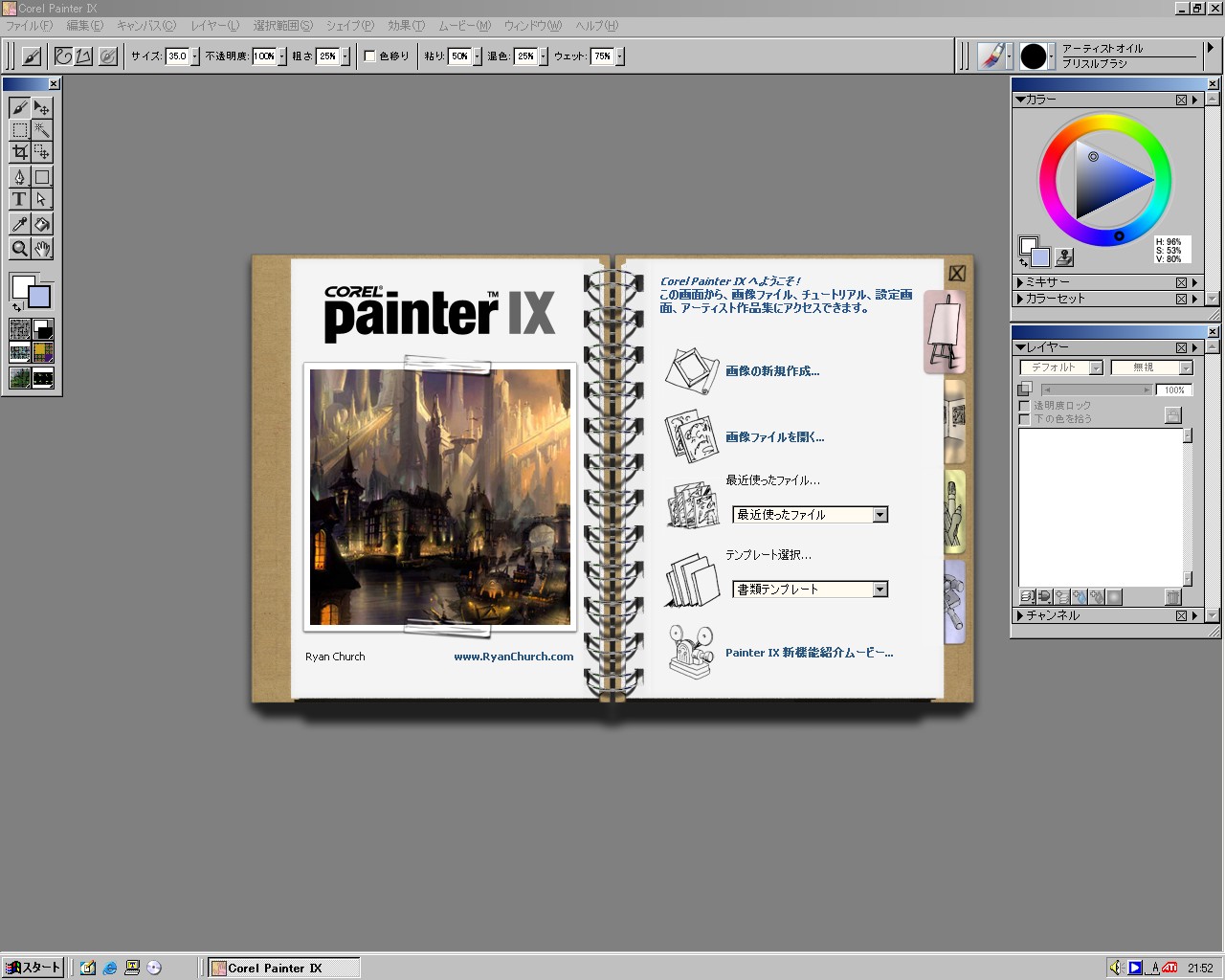Image resolution: width=1225 pixels, height=980 pixels.
Task: Choose the Rectangle Shape tool
Action: pos(42,177)
